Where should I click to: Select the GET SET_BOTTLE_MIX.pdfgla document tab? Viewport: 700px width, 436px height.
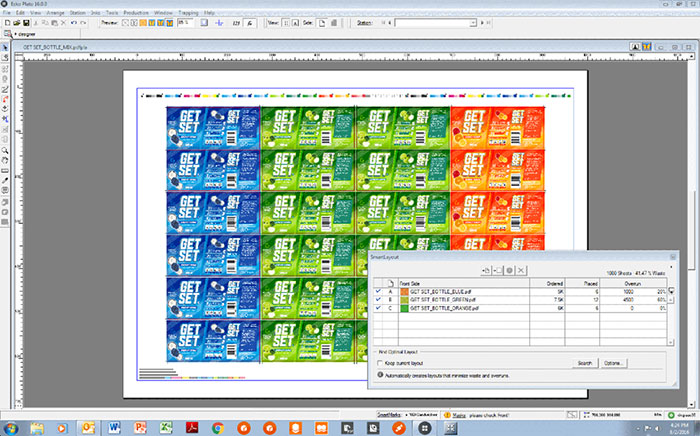[x=55, y=47]
